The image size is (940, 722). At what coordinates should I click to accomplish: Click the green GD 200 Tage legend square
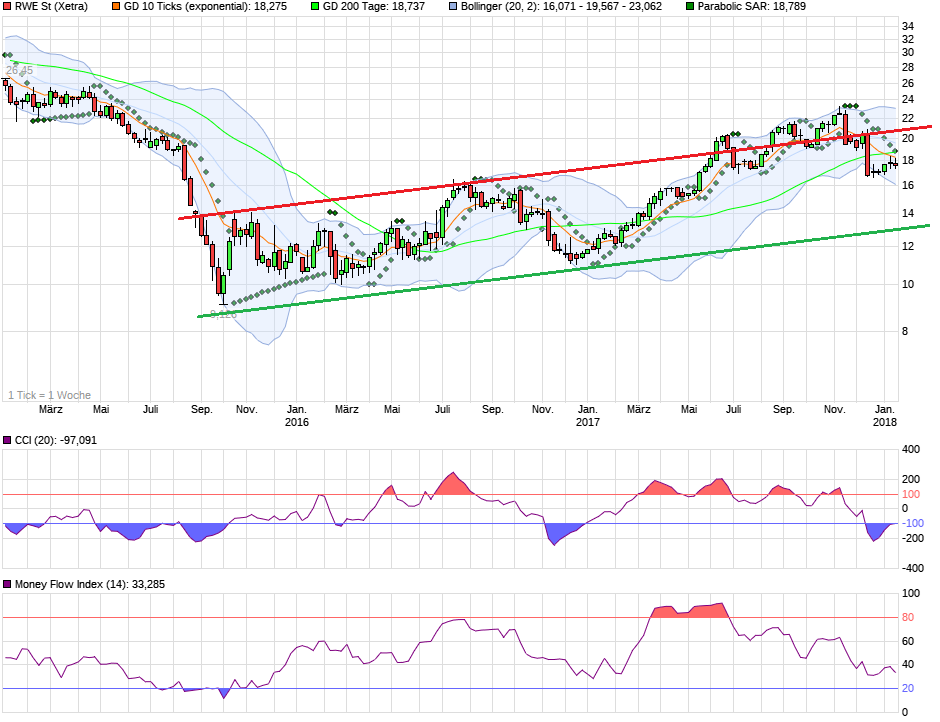(x=313, y=8)
